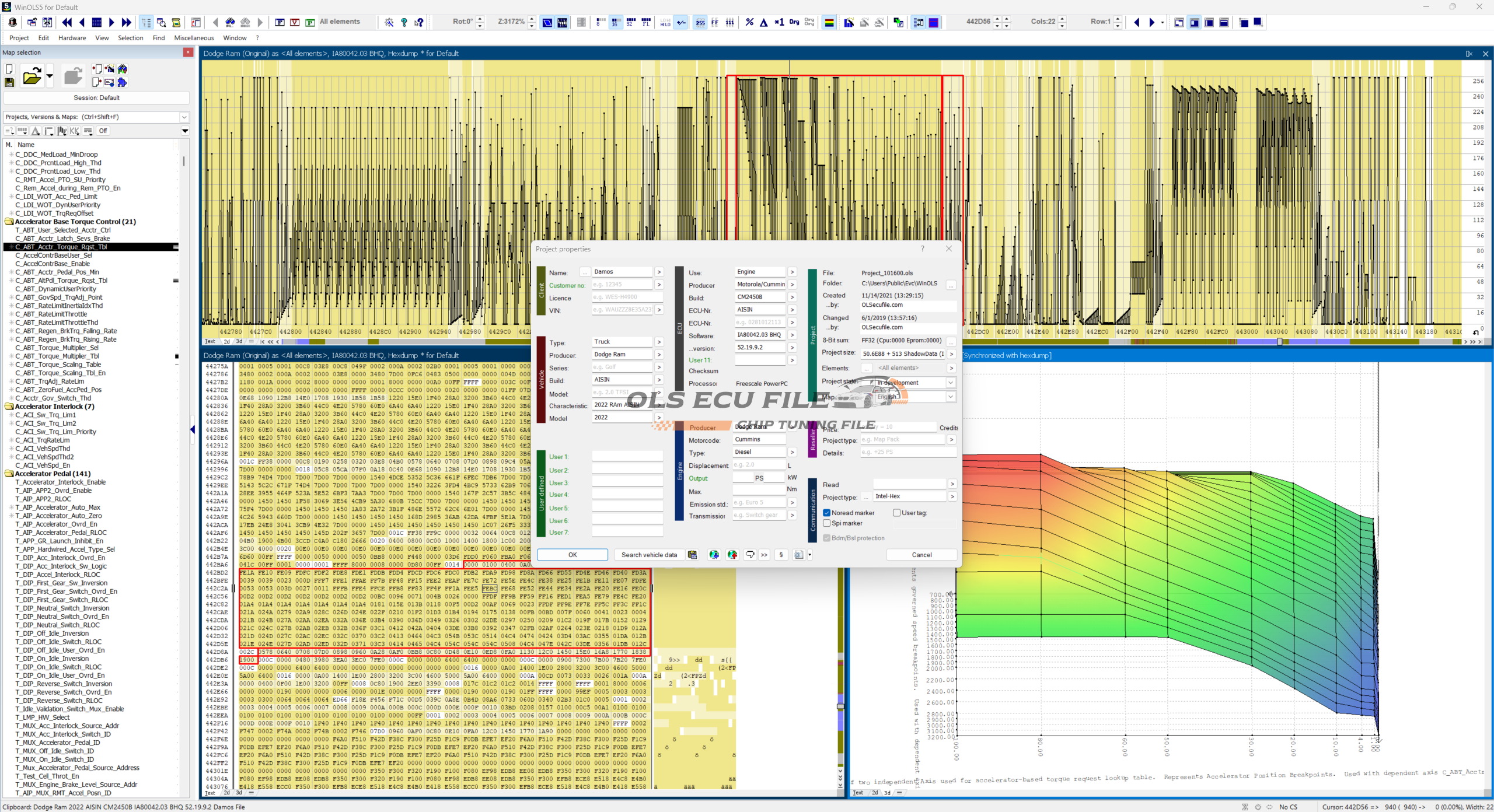Click the percent difference display icon
The height and width of the screenshot is (812, 1494).
pos(749,22)
